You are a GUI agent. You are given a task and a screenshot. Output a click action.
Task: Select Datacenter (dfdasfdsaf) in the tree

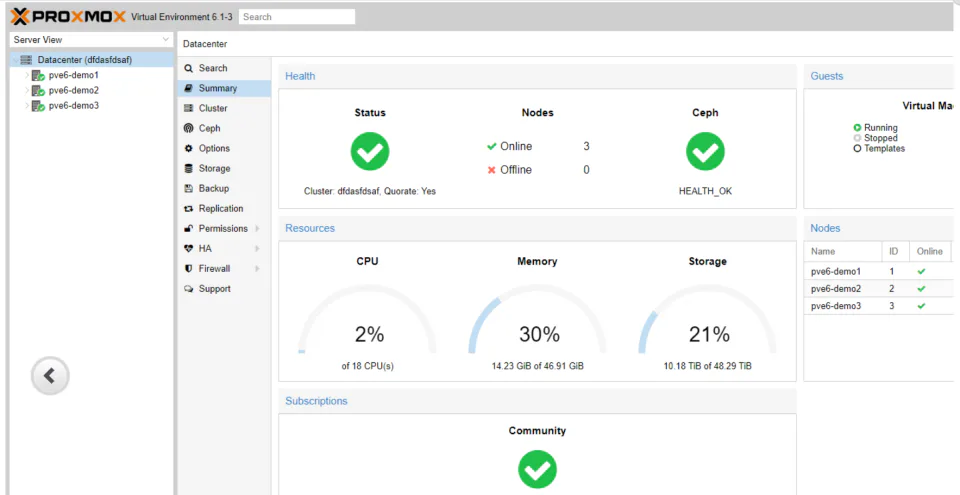pos(92,60)
